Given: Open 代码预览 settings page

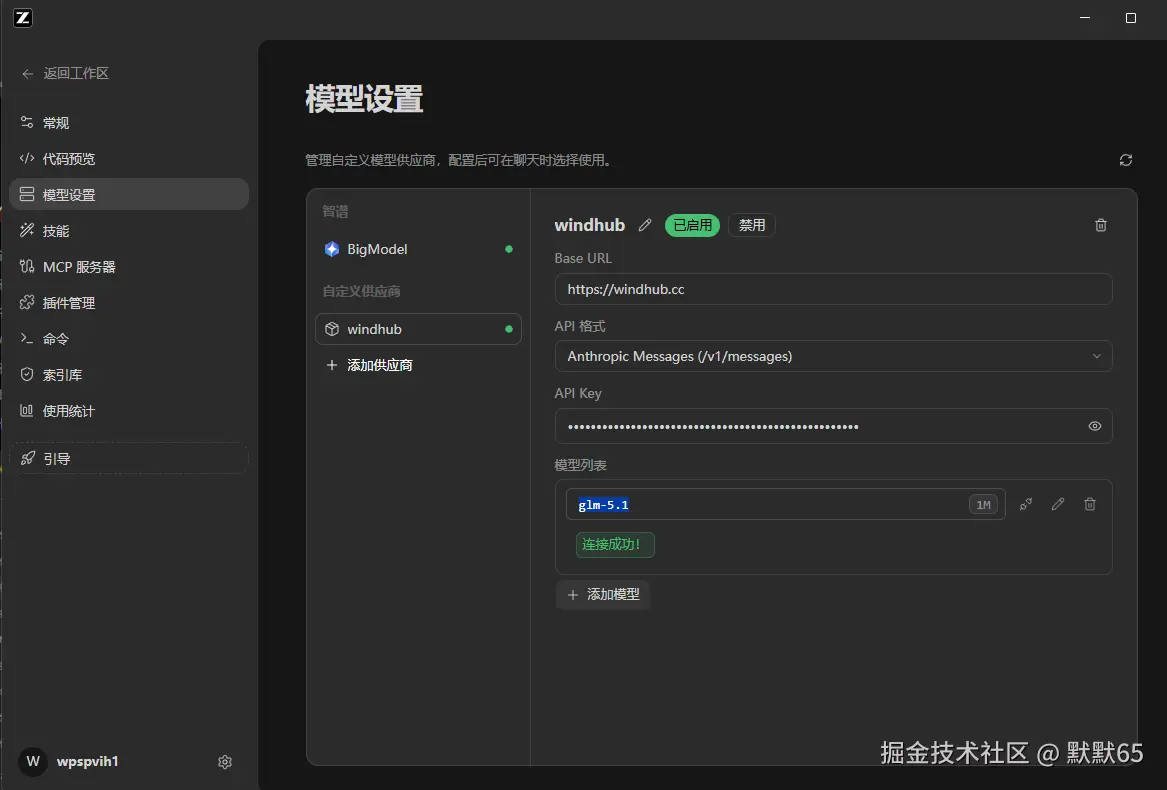Looking at the screenshot, I should (x=129, y=159).
